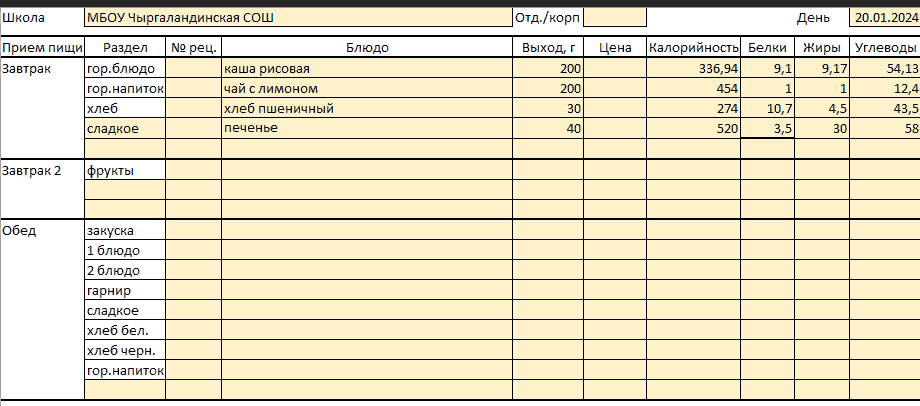Select the date cell 20.01.2024

click(x=883, y=18)
